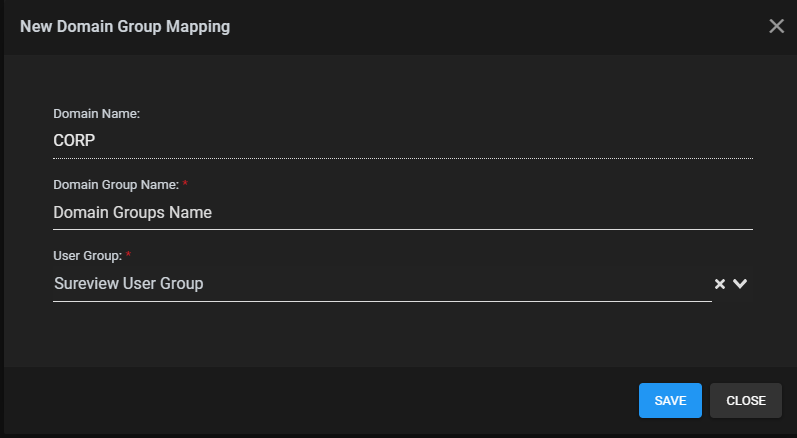Screen dimensions: 797x438
Task: Clear the selected Sureview User Group value
Action: pyautogui.click(x=719, y=284)
